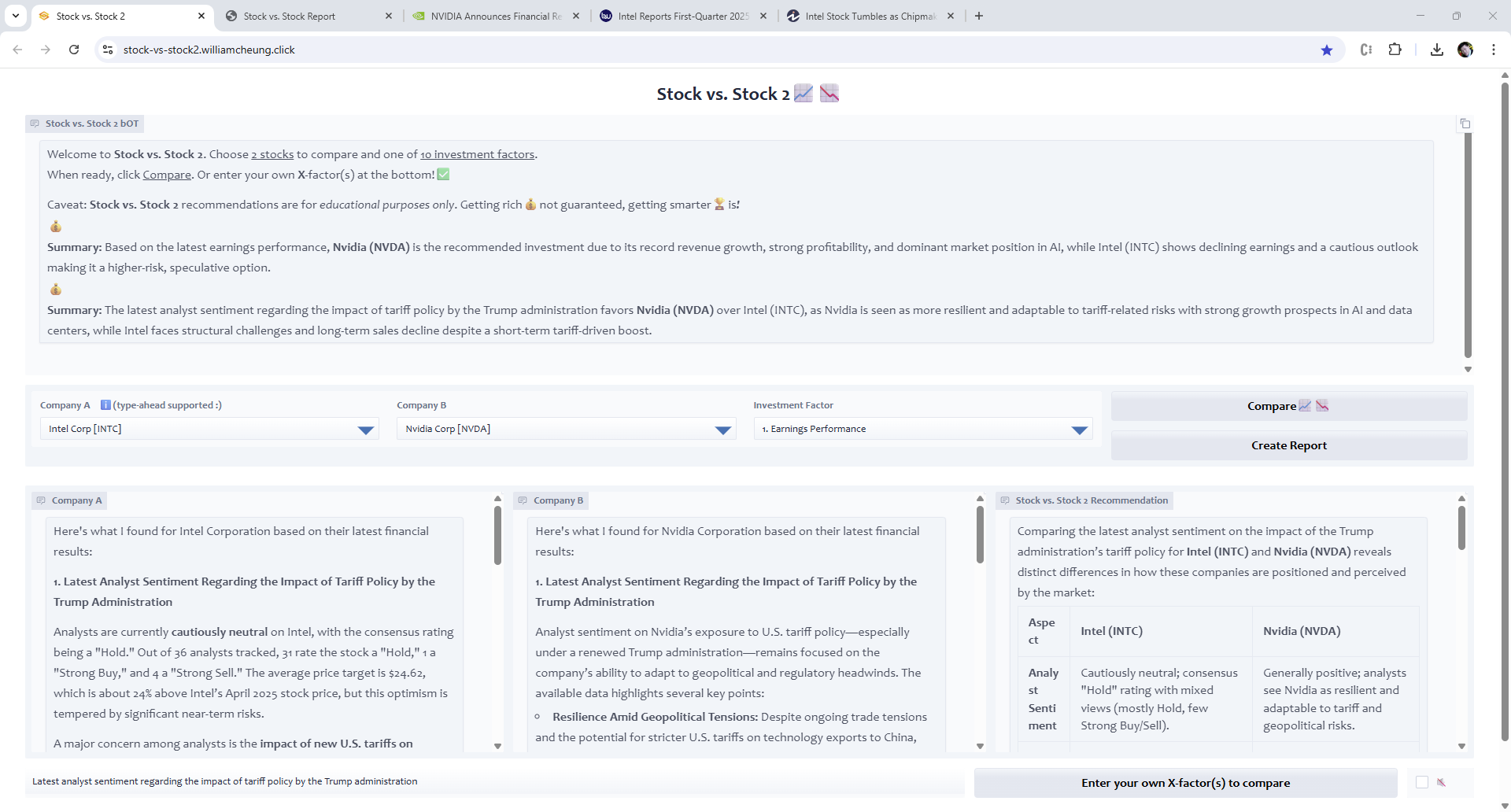Open the browser Downloads panel
1511x812 pixels.
point(1437,50)
